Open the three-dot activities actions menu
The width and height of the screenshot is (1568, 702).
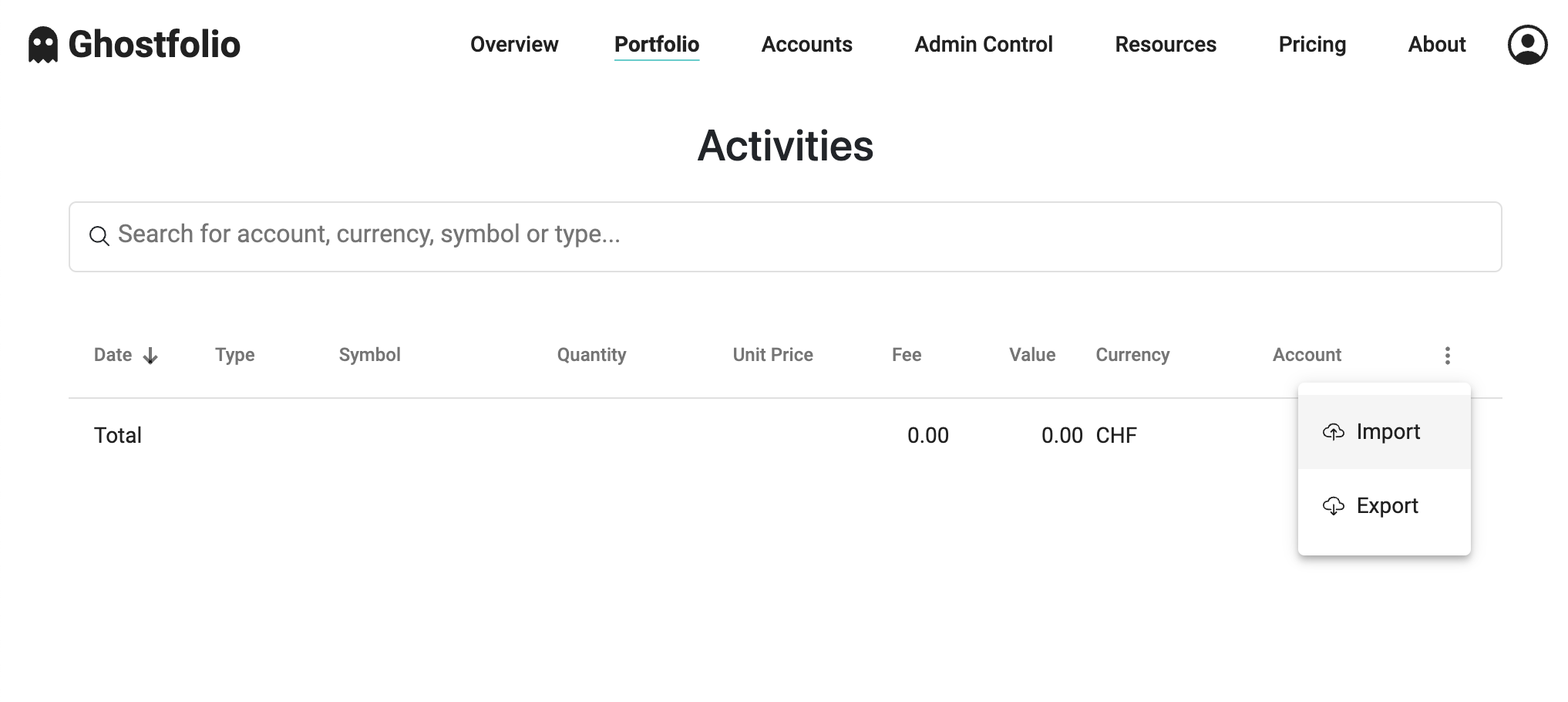coord(1448,355)
